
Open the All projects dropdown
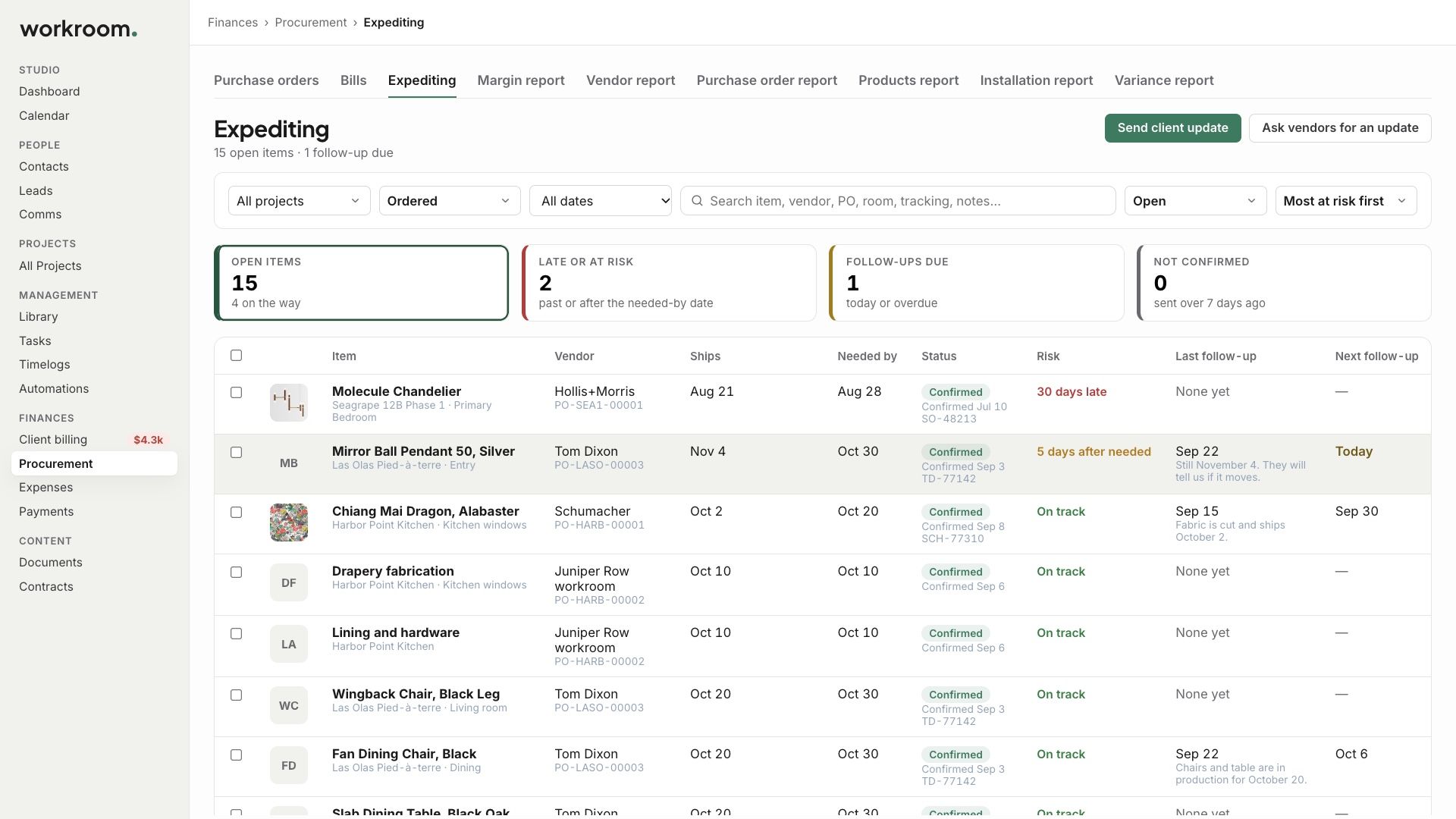coord(299,201)
